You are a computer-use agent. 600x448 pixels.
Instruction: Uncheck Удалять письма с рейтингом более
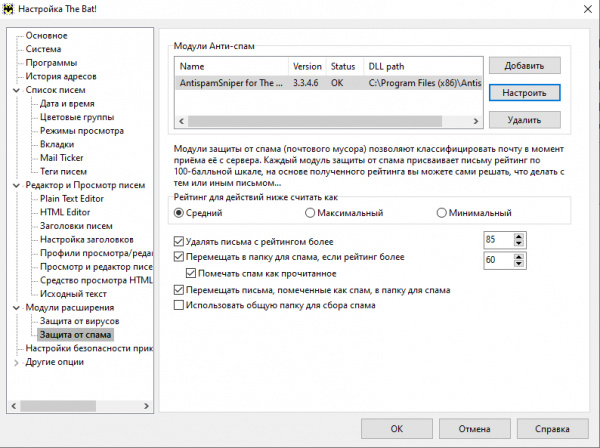click(179, 241)
